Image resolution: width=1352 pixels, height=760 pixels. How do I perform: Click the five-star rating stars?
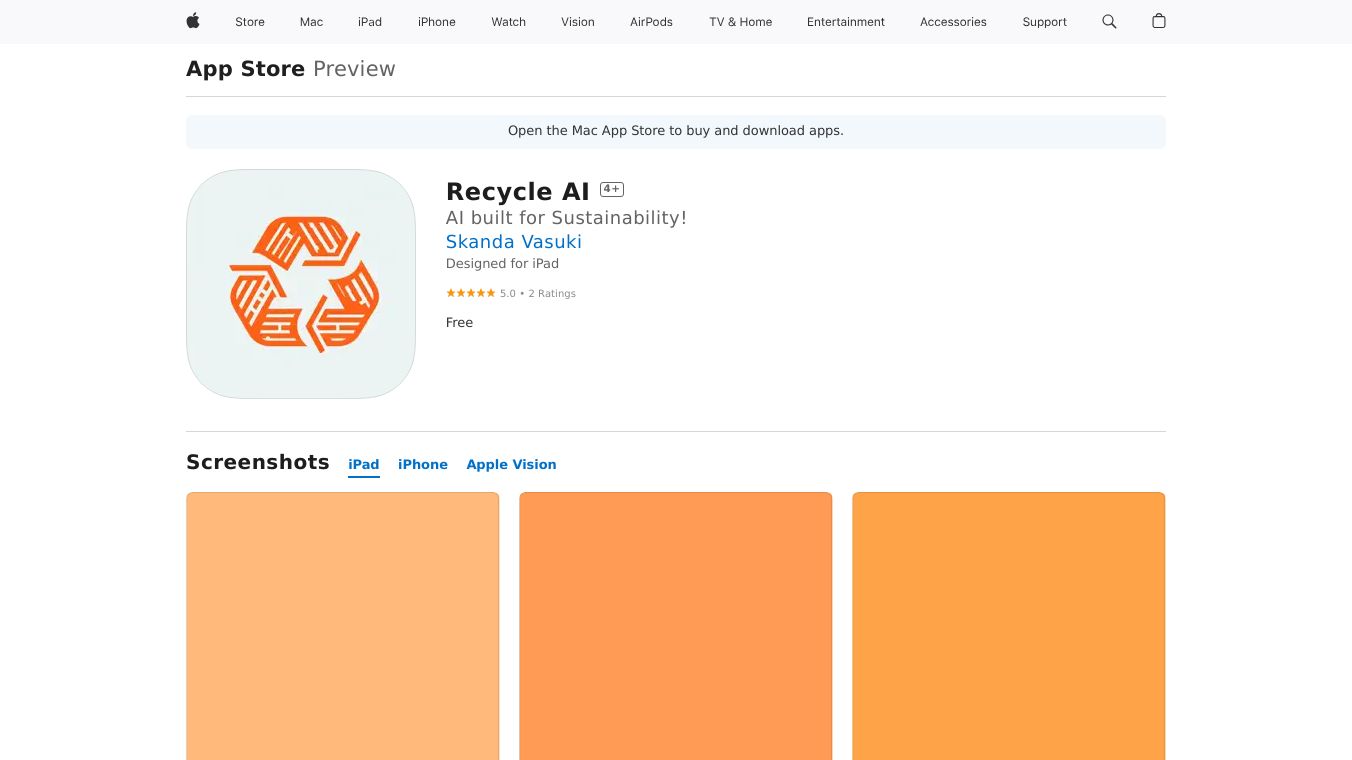point(470,293)
